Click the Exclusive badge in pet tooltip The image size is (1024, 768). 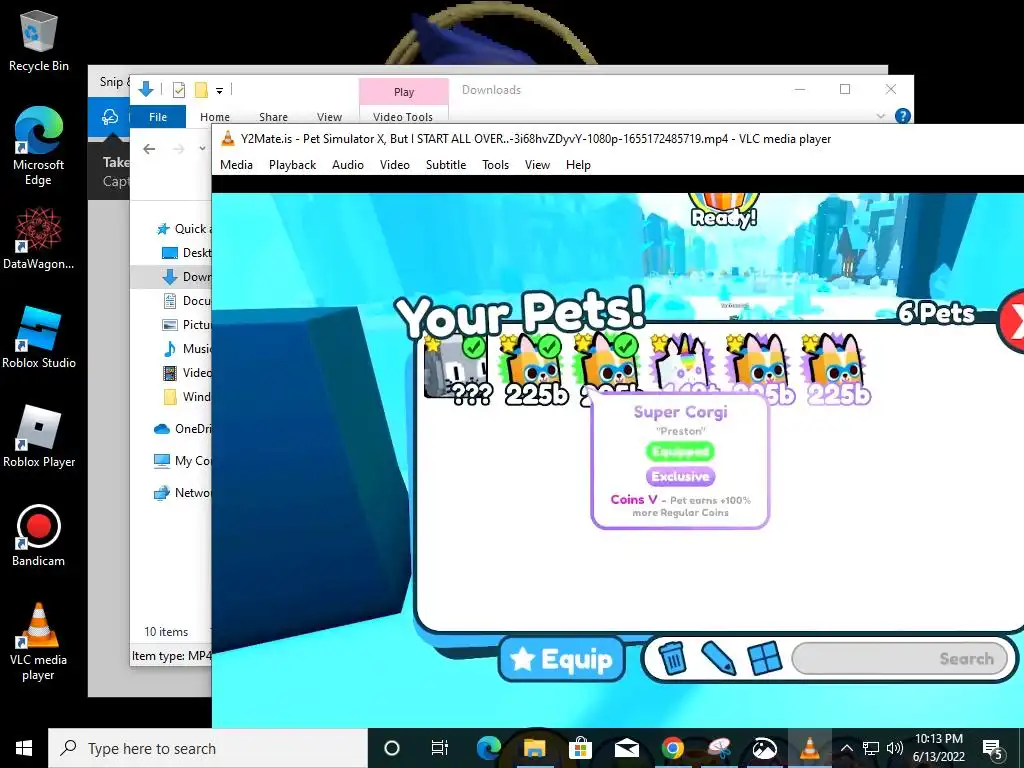click(x=680, y=476)
